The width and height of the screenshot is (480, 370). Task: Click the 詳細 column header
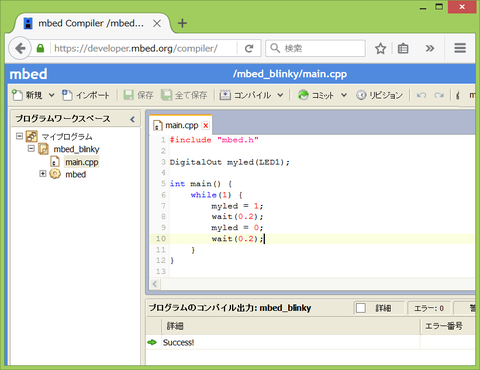point(290,326)
